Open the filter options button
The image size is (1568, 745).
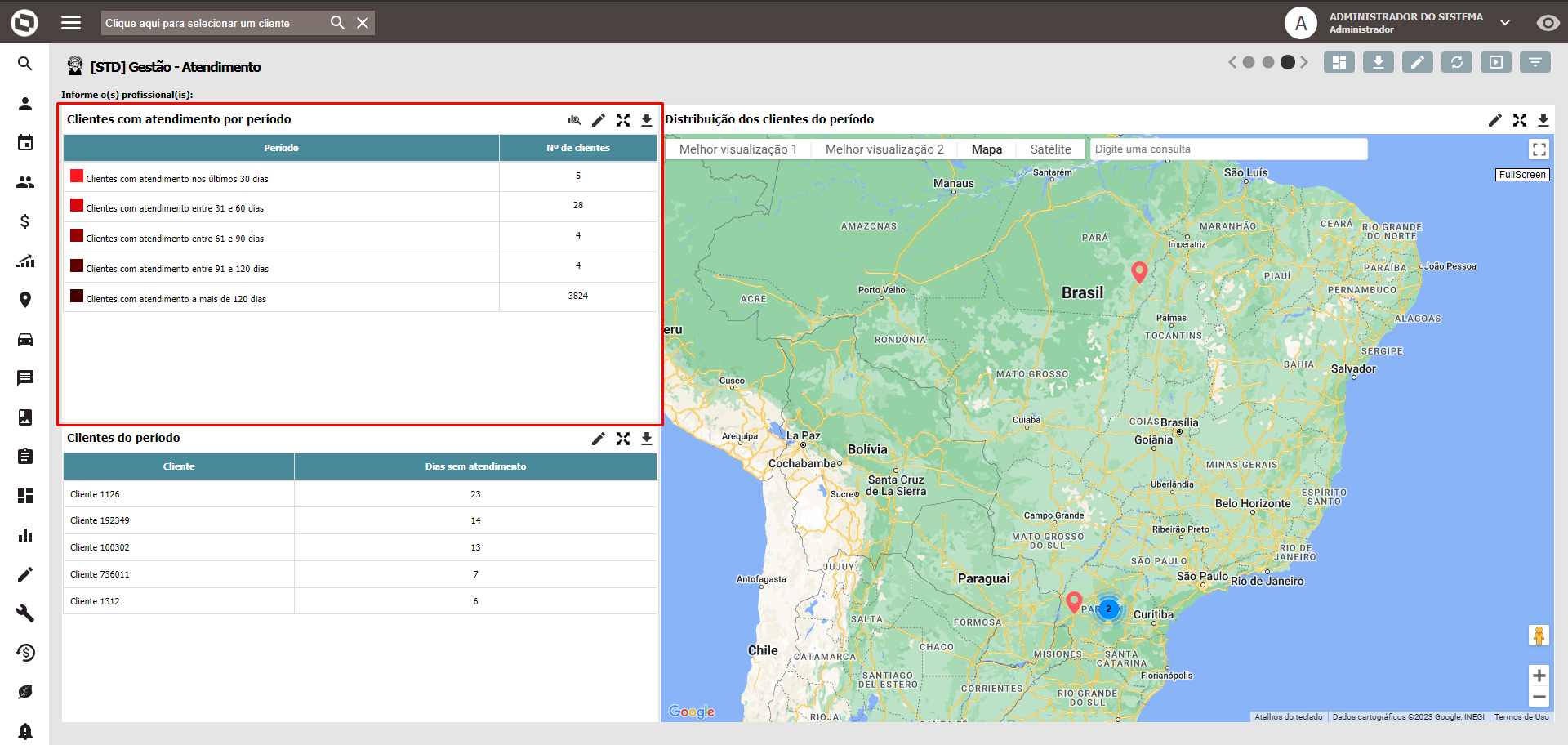pyautogui.click(x=1535, y=62)
